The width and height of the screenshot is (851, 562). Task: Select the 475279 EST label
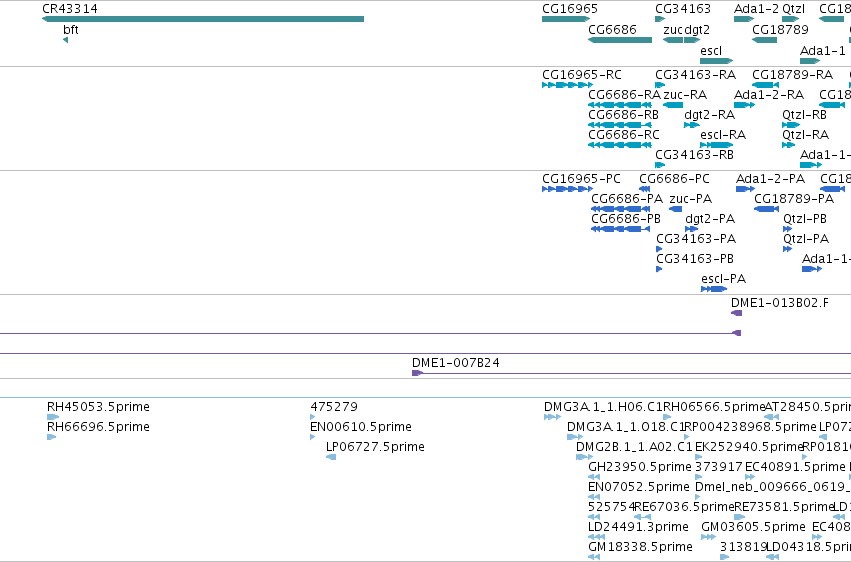click(x=334, y=407)
